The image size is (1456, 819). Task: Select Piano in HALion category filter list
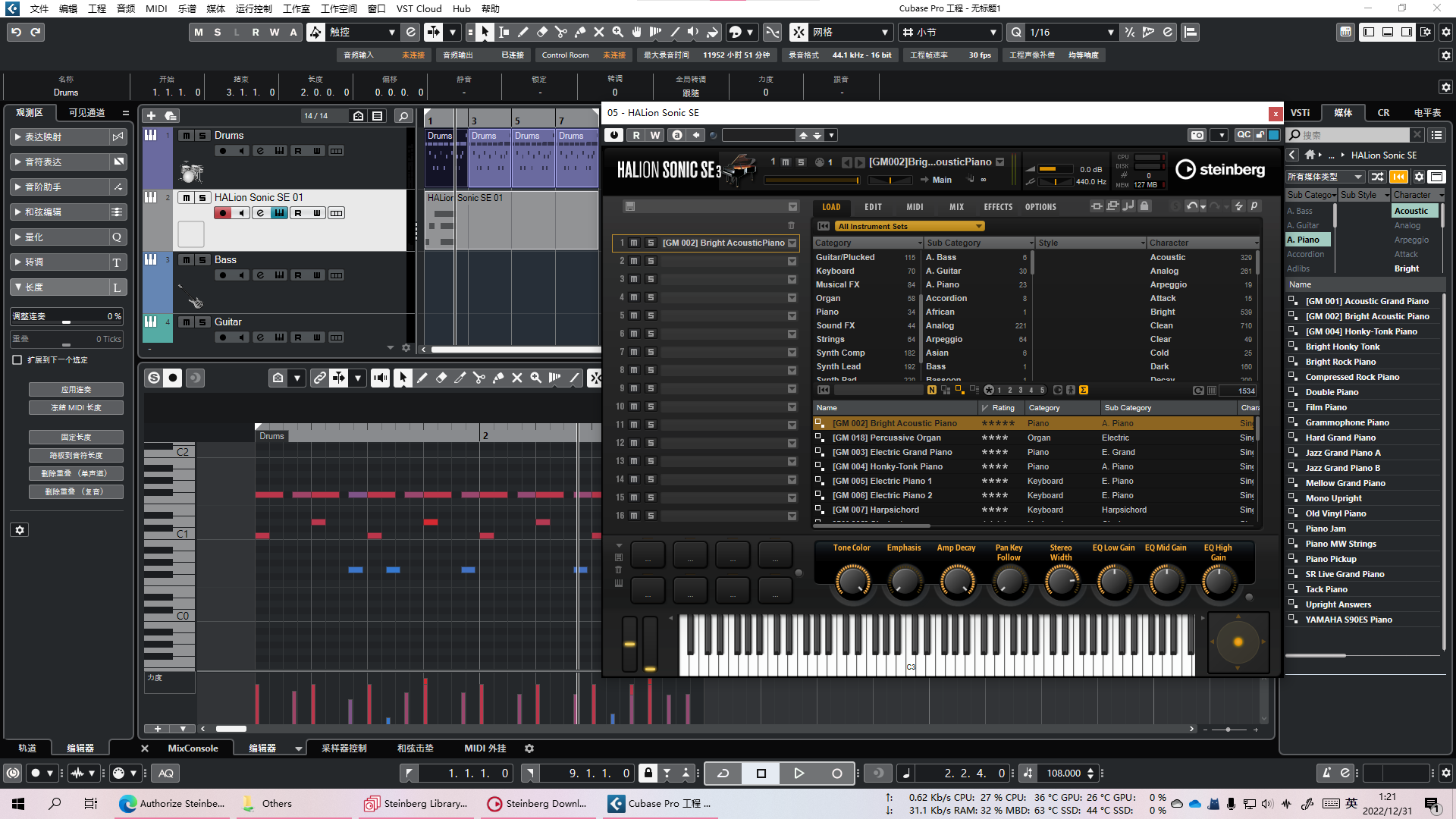827,312
